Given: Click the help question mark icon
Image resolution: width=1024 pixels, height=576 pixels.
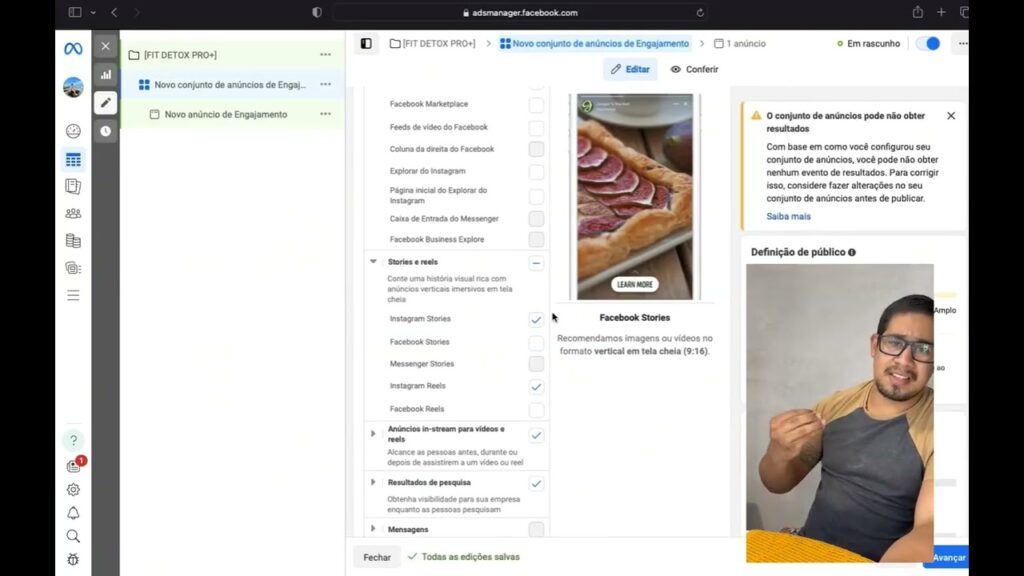Looking at the screenshot, I should click(x=73, y=440).
